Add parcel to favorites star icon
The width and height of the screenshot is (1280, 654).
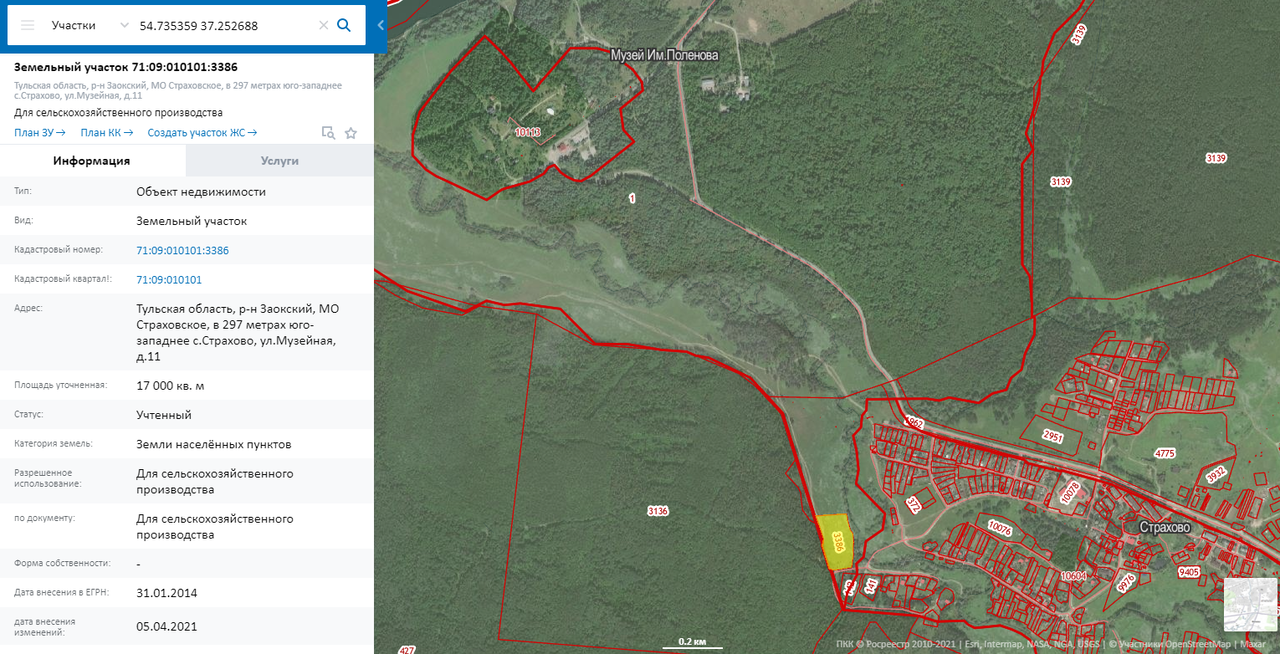pos(351,132)
